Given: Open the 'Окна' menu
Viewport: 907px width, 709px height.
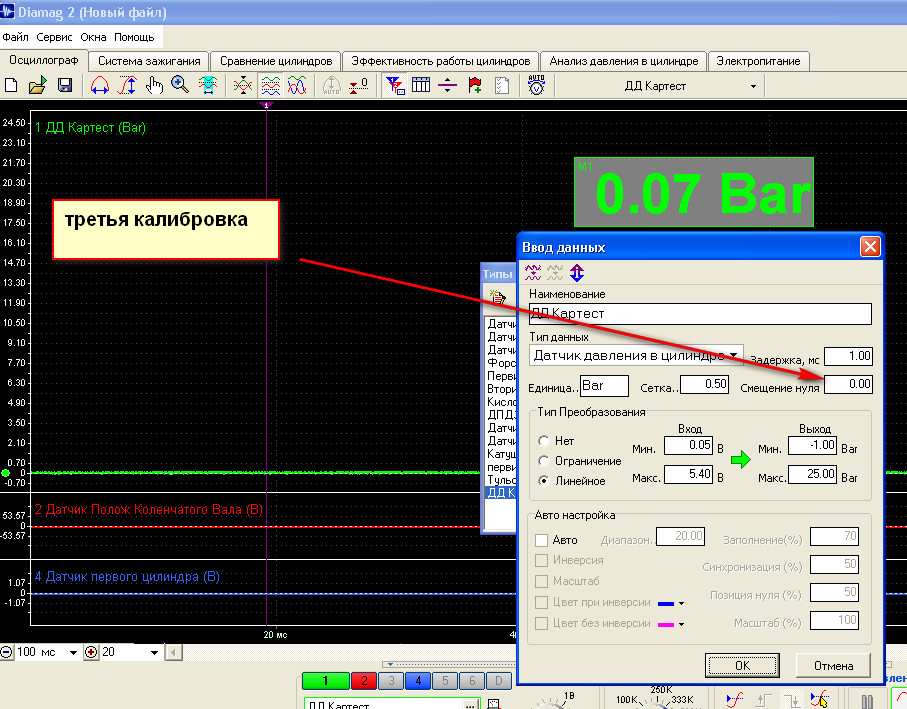Looking at the screenshot, I should tap(93, 37).
